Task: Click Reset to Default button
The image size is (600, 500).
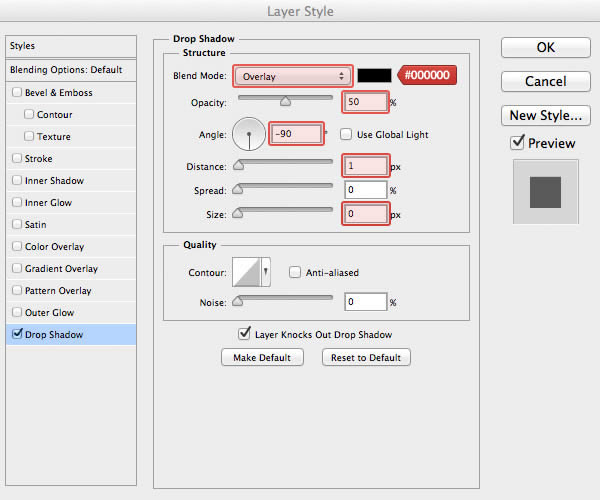Action: (x=366, y=357)
